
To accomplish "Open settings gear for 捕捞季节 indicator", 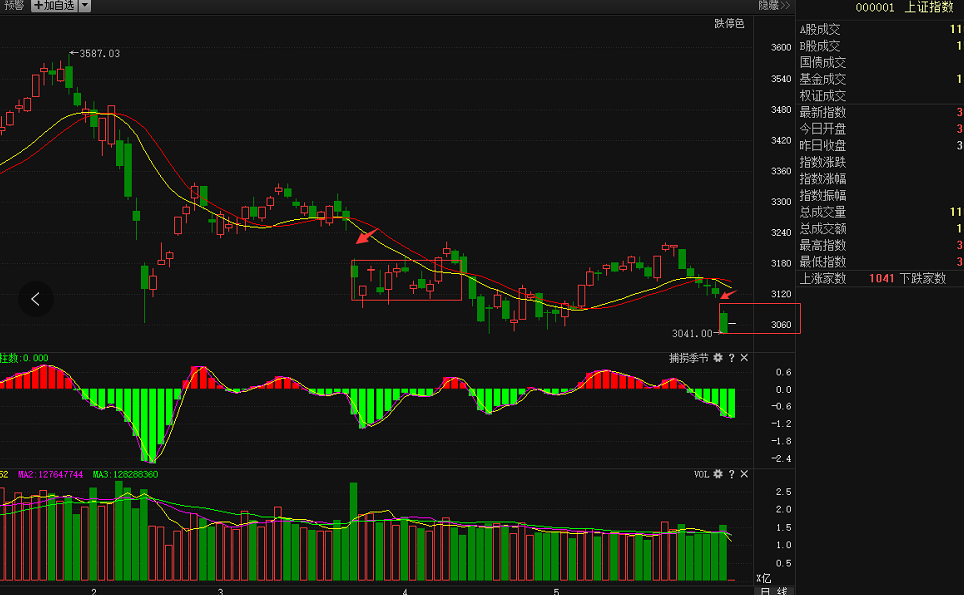I will [717, 358].
